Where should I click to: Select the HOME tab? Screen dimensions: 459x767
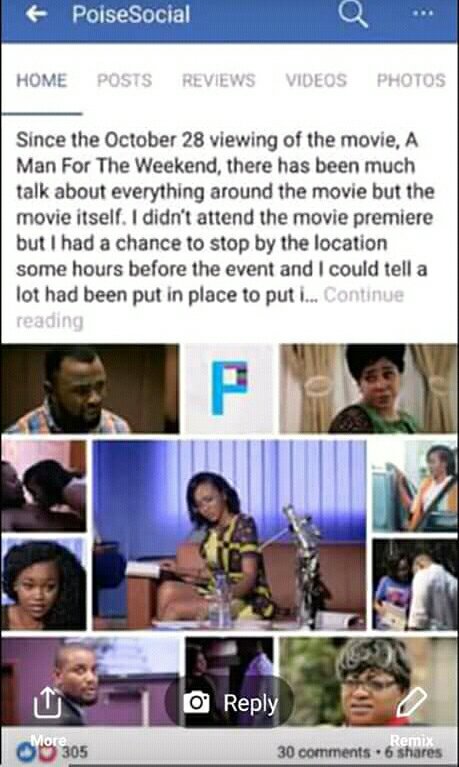(x=42, y=80)
